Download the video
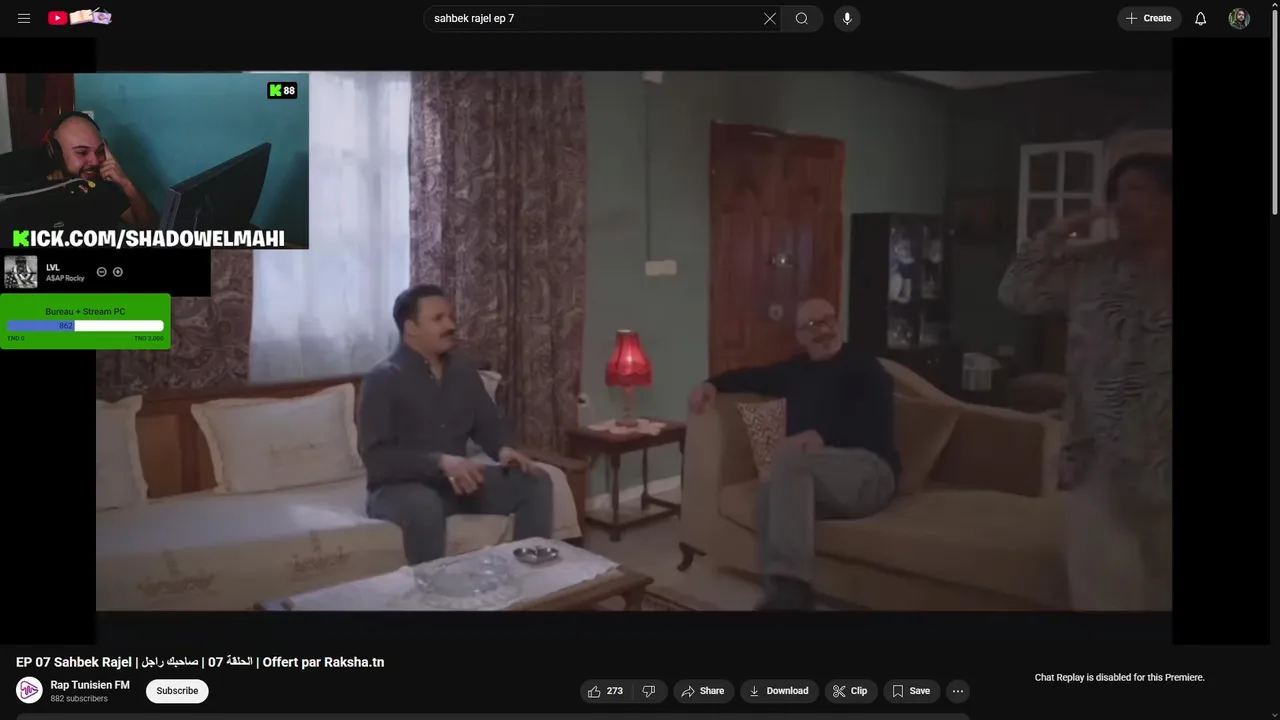This screenshot has height=720, width=1280. (x=779, y=691)
